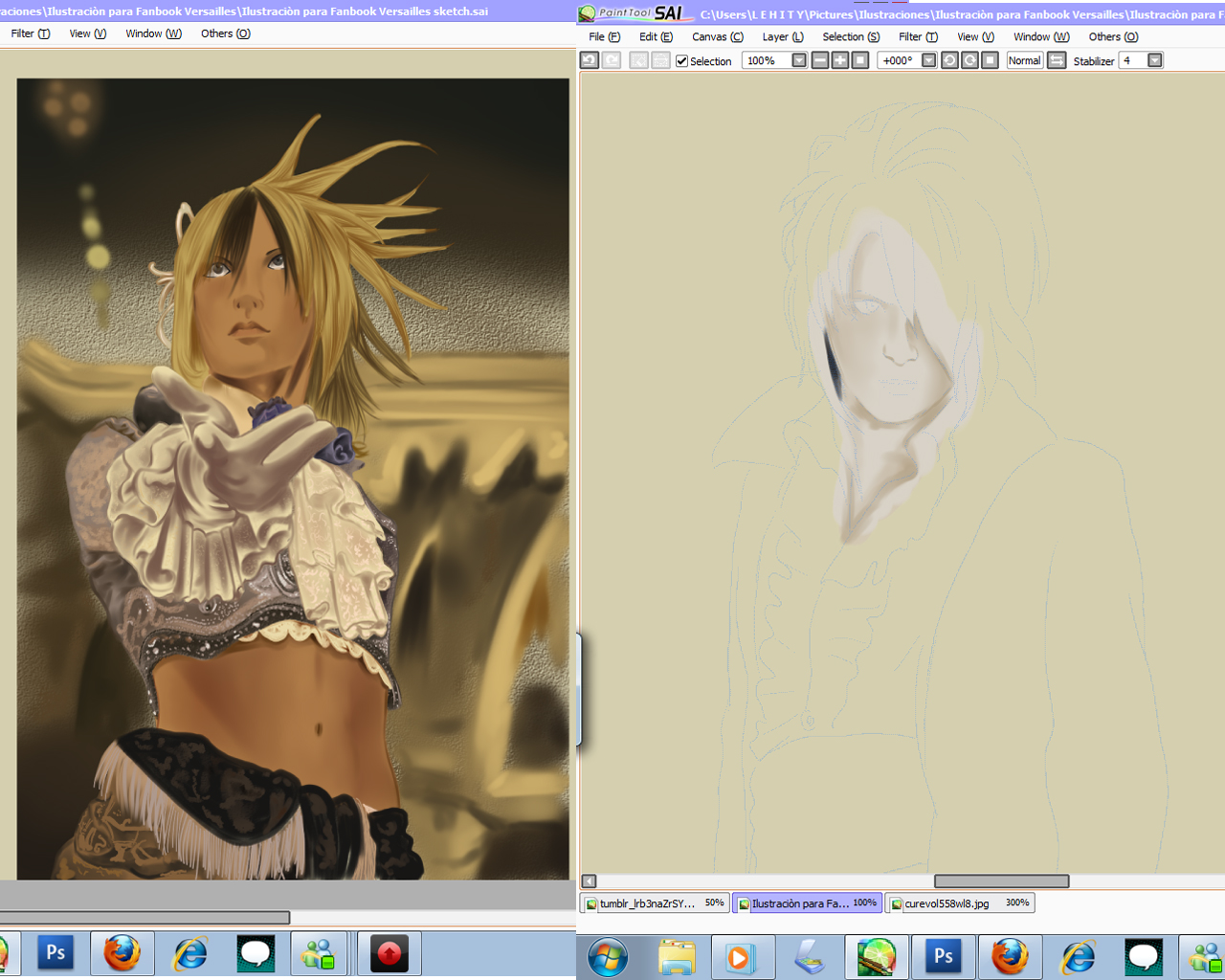Viewport: 1225px width, 980px height.
Task: Click the red record arrow taskbar icon
Action: pos(389,954)
